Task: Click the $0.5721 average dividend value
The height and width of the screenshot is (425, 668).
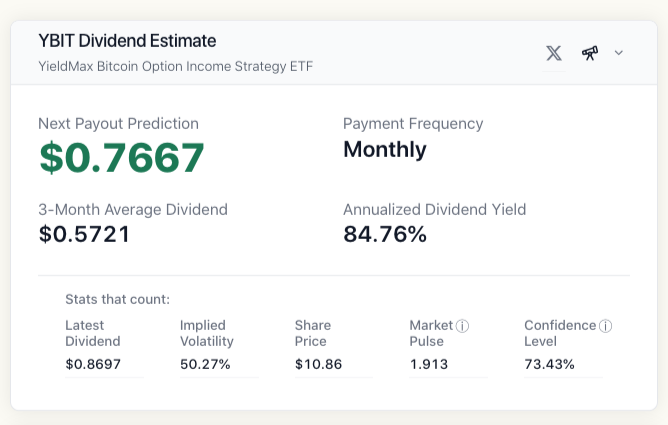Action: pos(84,234)
